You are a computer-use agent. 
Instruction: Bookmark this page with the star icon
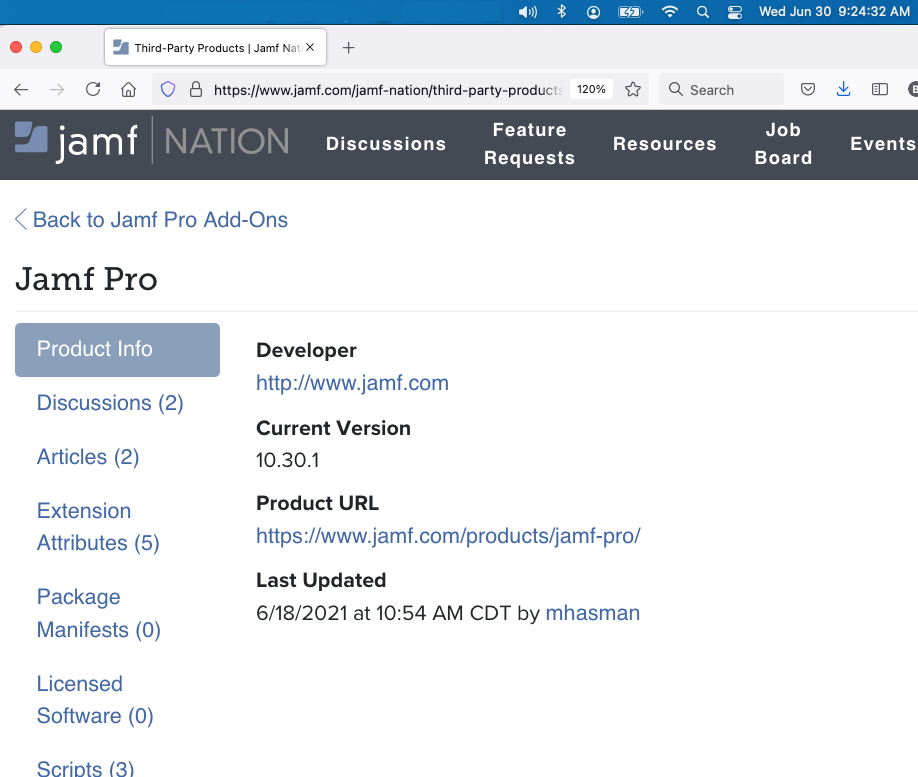click(633, 90)
